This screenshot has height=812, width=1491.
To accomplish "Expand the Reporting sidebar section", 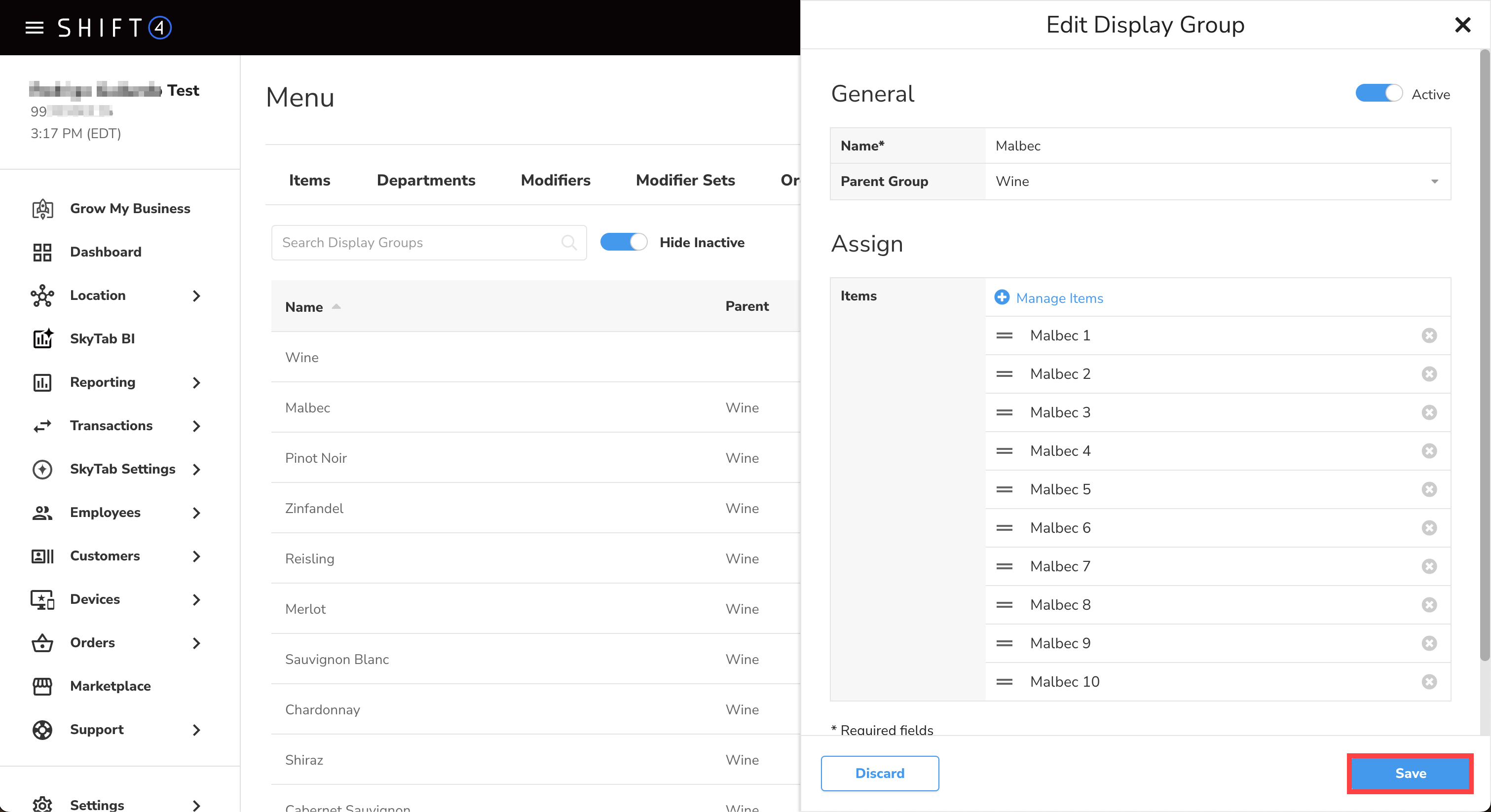I will 196,382.
